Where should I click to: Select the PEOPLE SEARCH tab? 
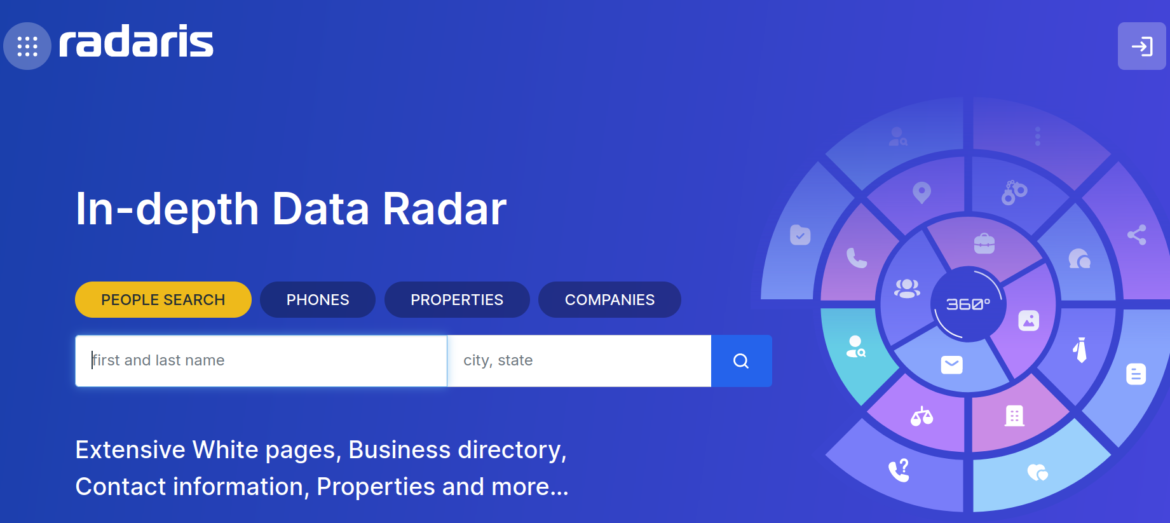coord(163,300)
